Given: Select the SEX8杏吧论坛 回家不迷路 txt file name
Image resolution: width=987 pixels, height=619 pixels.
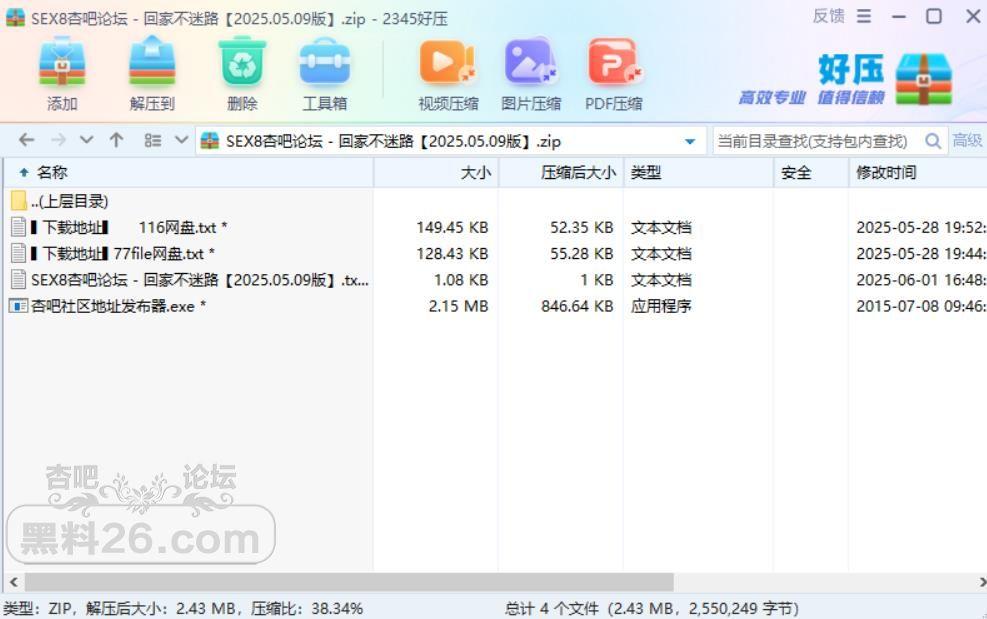Looking at the screenshot, I should click(x=200, y=280).
